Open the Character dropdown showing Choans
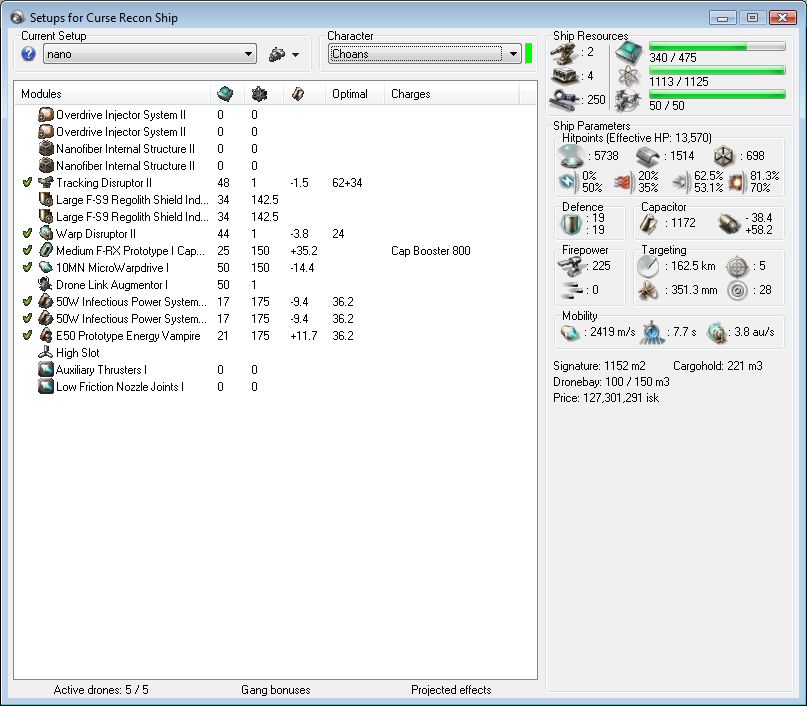 [x=425, y=54]
